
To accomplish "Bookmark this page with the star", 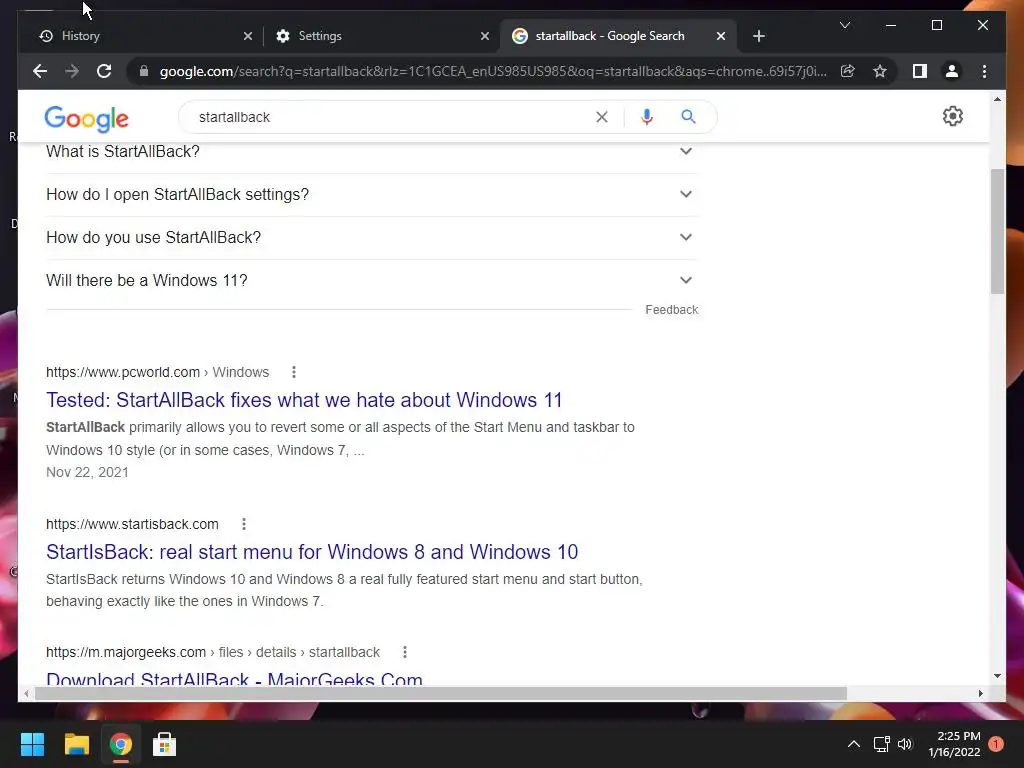I will tap(880, 71).
